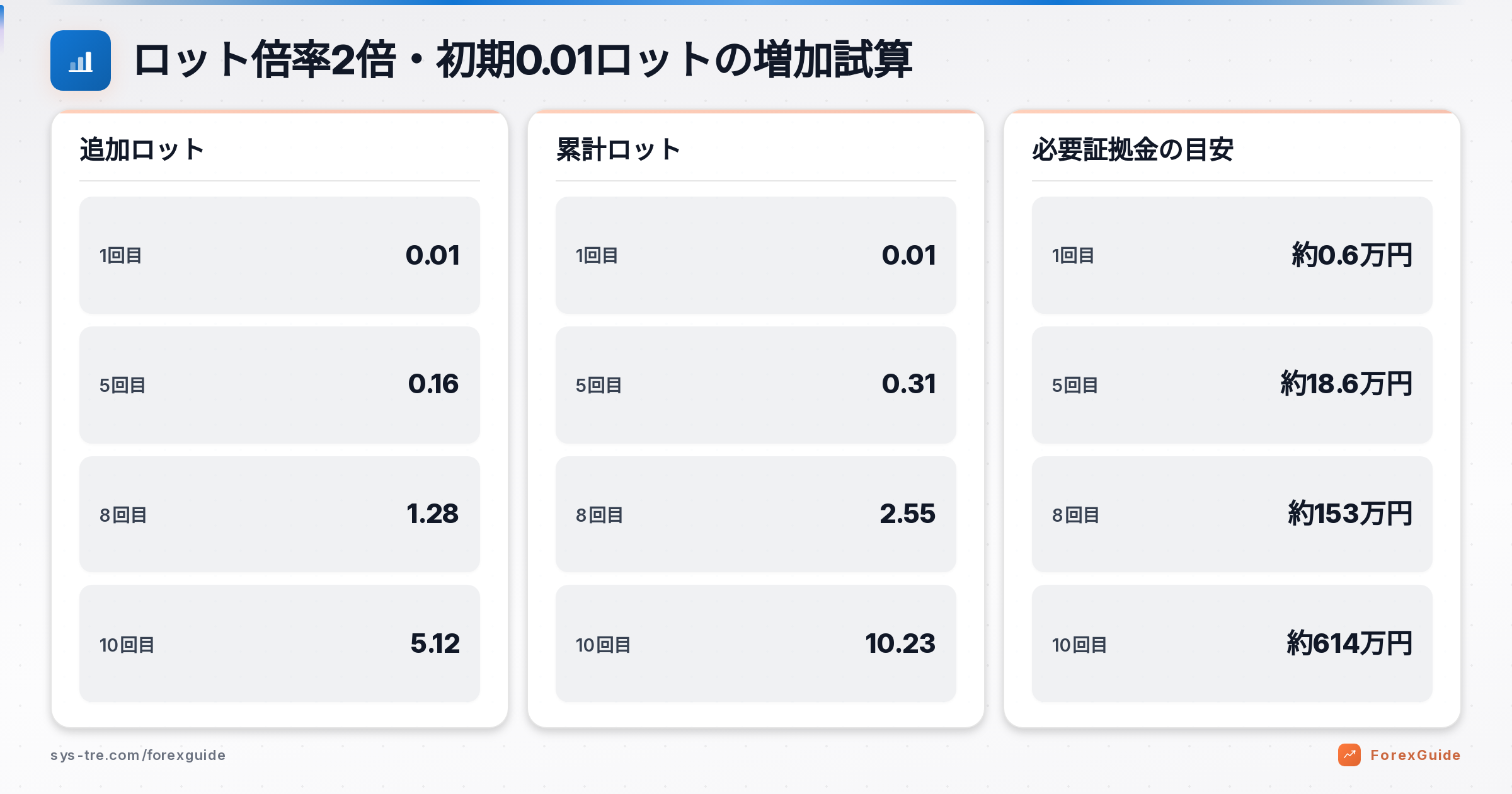Click the 10回目 row with value 5.12

pyautogui.click(x=279, y=643)
